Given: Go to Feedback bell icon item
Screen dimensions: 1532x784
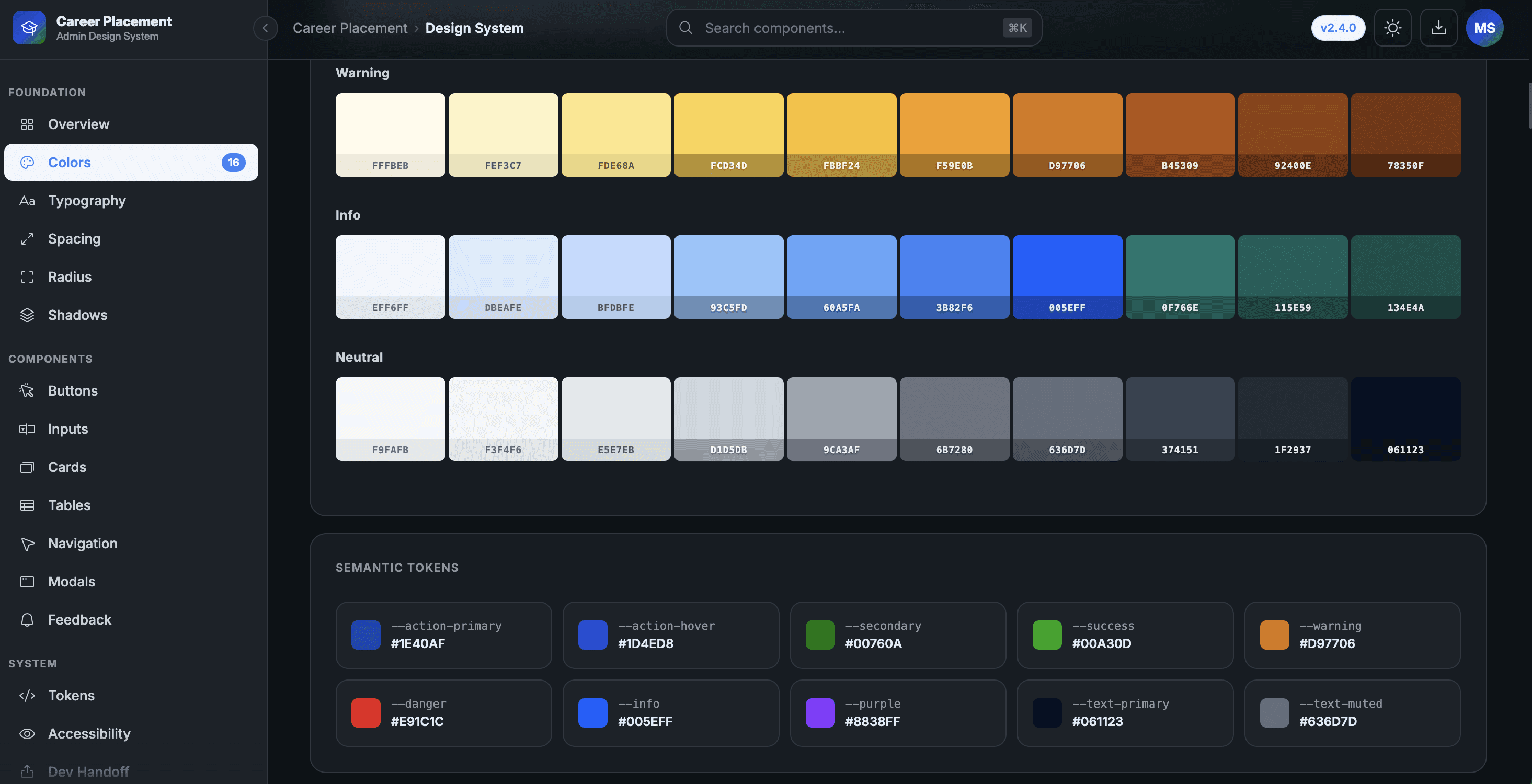Looking at the screenshot, I should pos(27,620).
